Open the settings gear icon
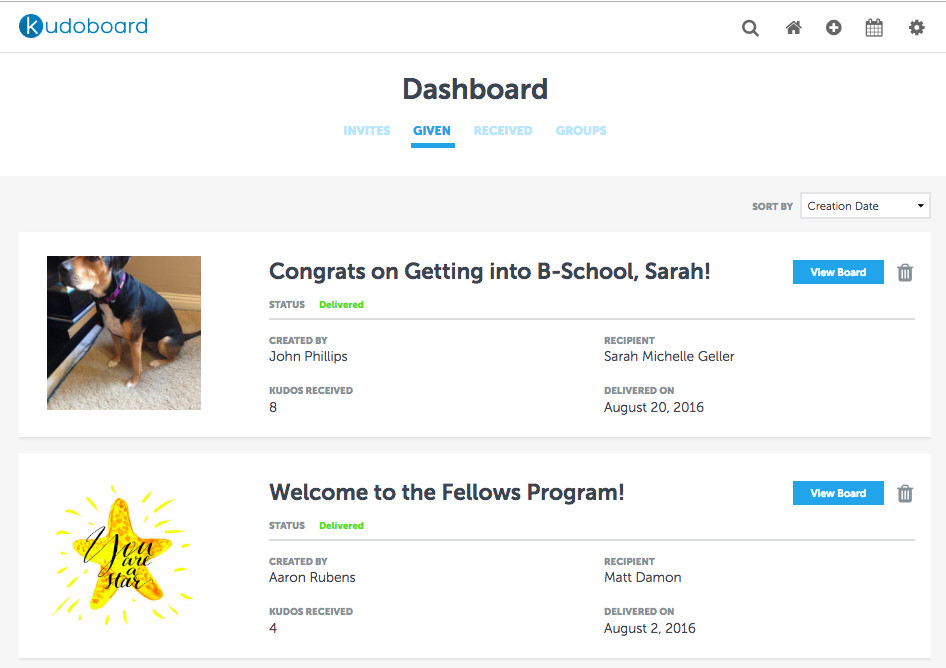This screenshot has width=946, height=668. tap(916, 28)
